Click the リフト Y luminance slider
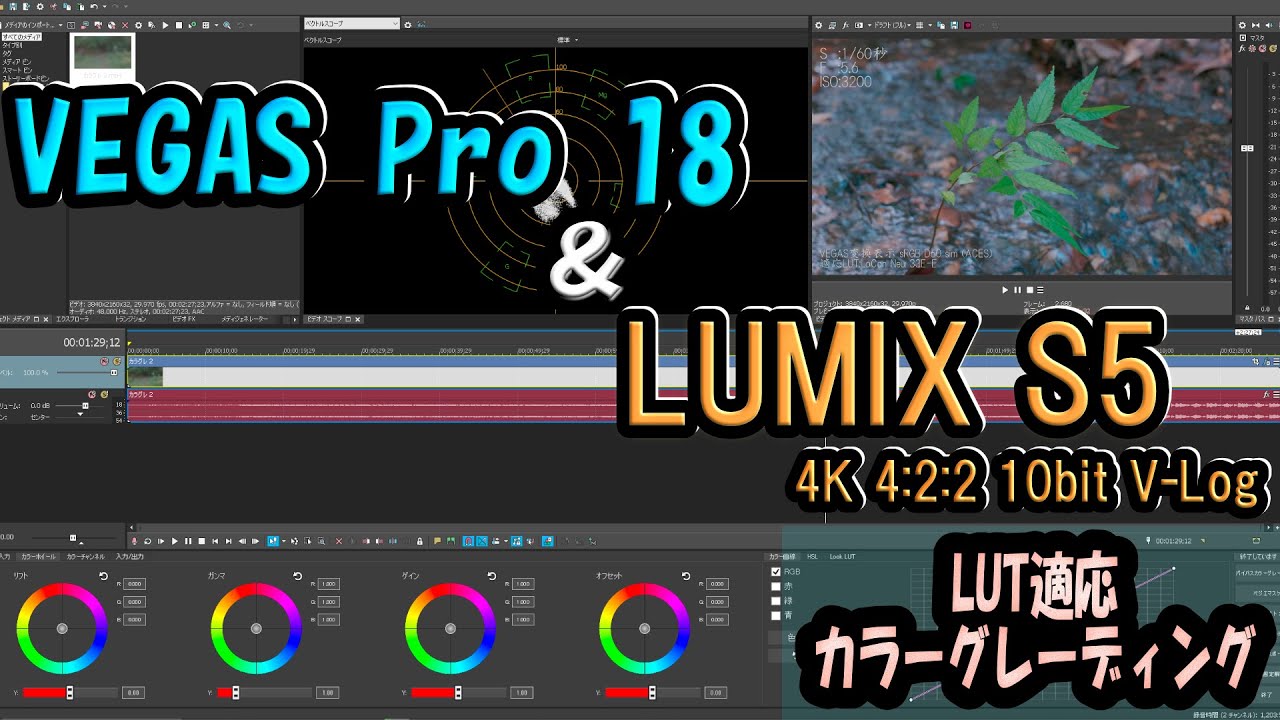This screenshot has width=1280, height=720. click(69, 692)
